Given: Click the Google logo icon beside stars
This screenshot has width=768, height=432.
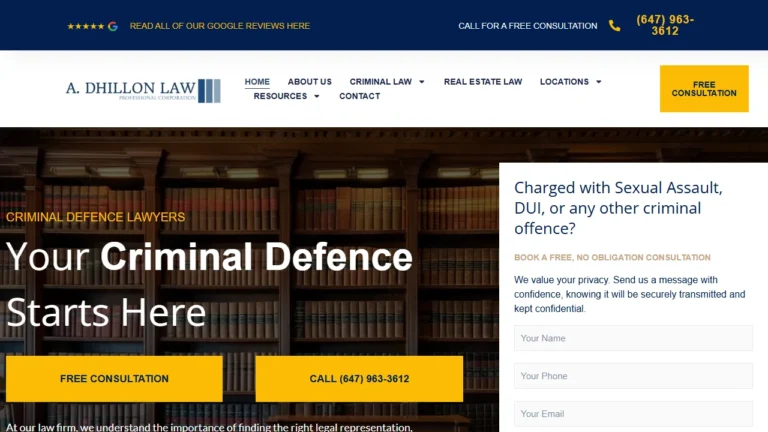Looking at the screenshot, I should click(113, 26).
